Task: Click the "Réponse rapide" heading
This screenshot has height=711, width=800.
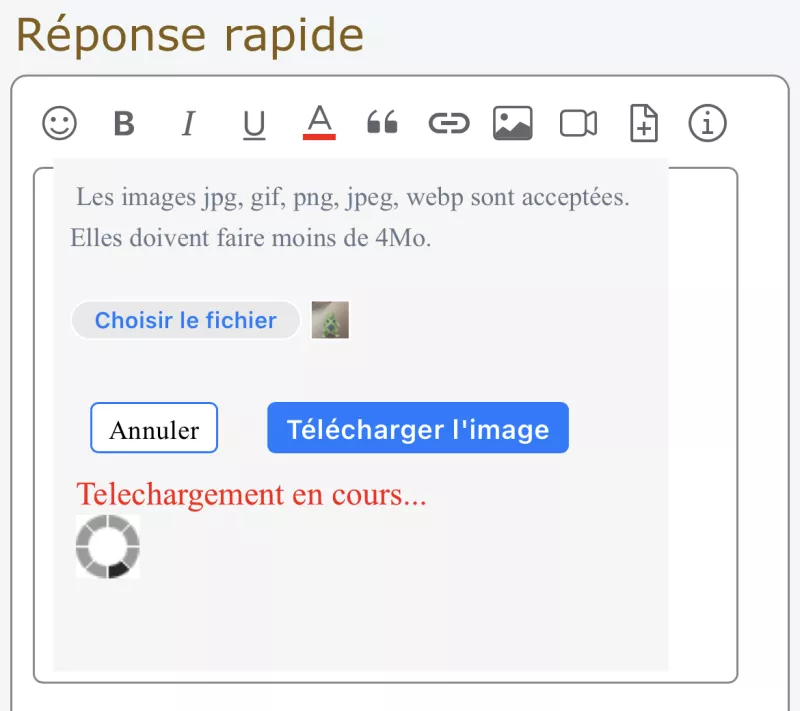Action: [190, 35]
